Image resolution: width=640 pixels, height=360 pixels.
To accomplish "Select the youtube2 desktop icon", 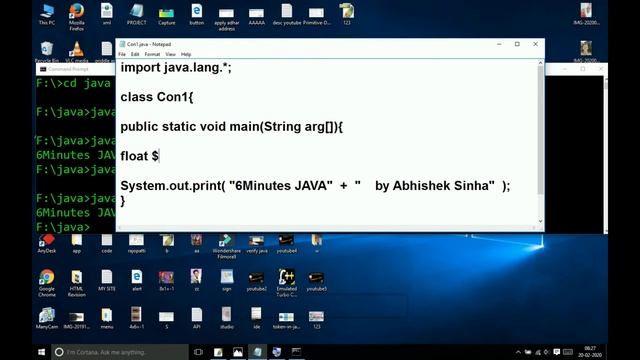I will (x=257, y=281).
